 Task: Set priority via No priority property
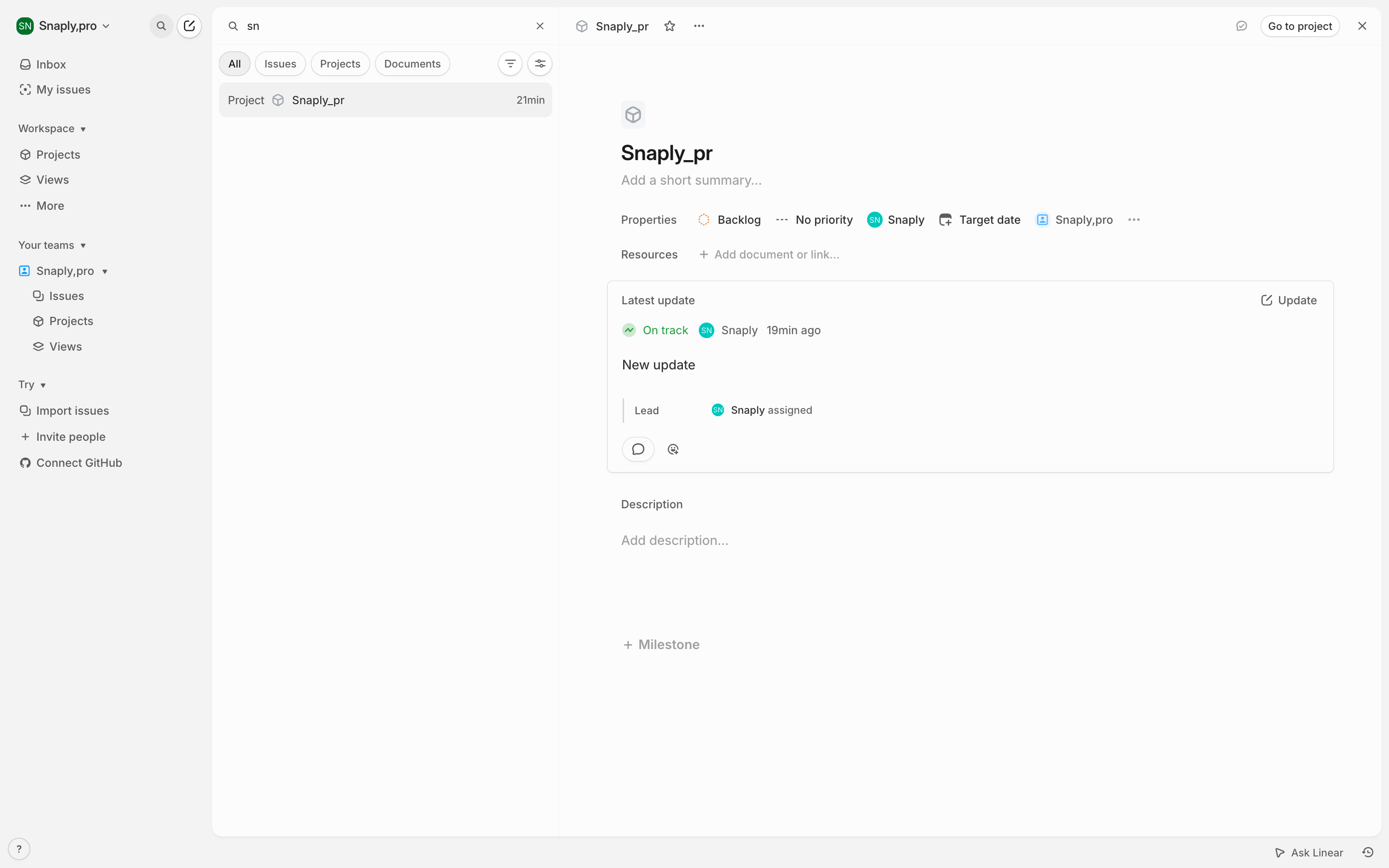coord(814,220)
